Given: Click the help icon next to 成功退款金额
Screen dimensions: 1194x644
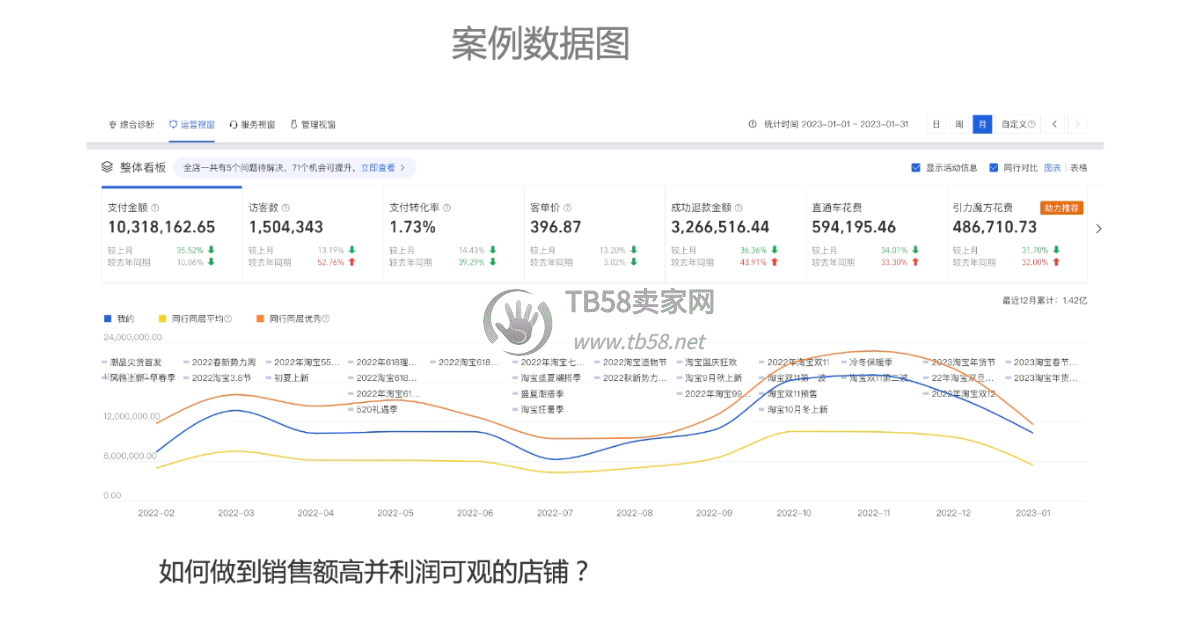Looking at the screenshot, I should pyautogui.click(x=739, y=208).
